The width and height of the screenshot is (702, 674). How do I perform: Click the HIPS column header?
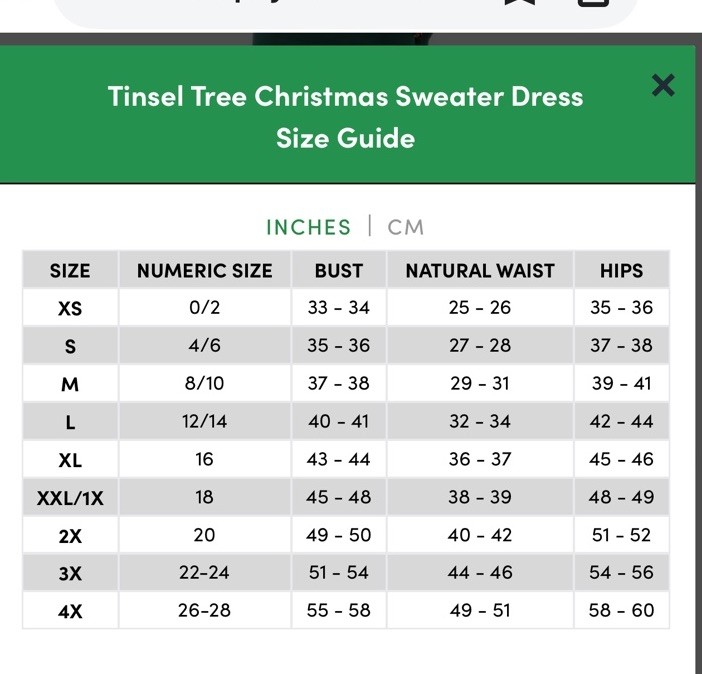621,270
